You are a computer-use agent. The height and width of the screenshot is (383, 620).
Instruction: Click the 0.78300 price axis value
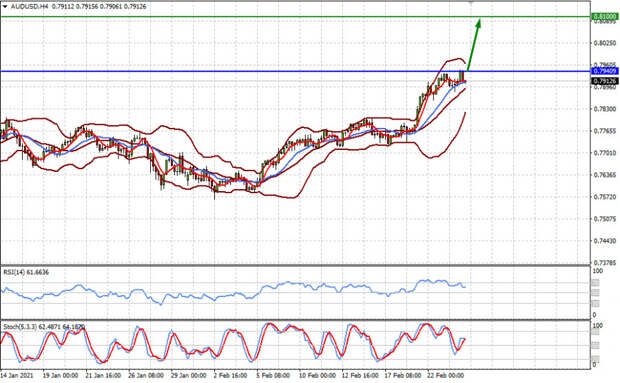(x=605, y=109)
